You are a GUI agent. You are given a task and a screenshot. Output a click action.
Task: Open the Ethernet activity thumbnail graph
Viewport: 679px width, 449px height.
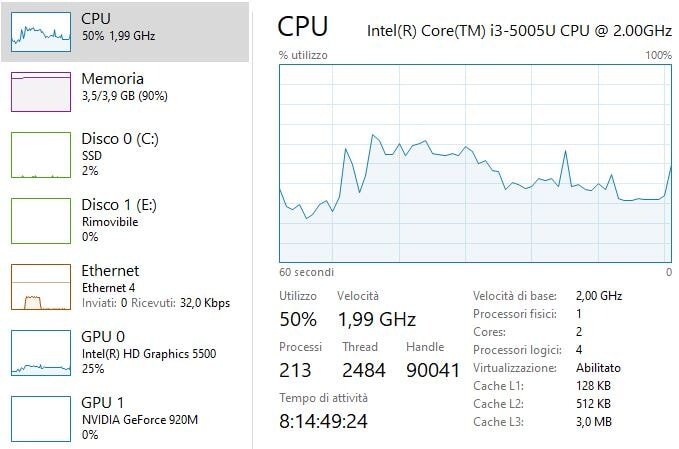[40, 287]
